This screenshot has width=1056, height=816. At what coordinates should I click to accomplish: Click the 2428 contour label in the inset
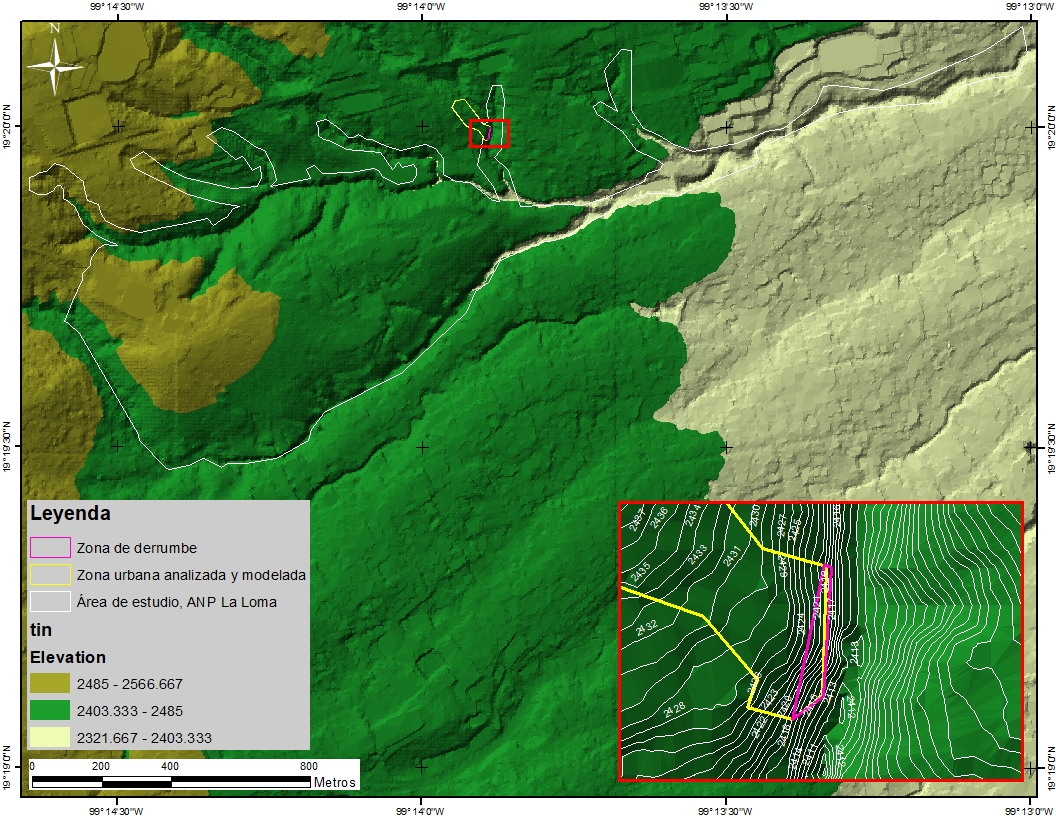(x=674, y=710)
